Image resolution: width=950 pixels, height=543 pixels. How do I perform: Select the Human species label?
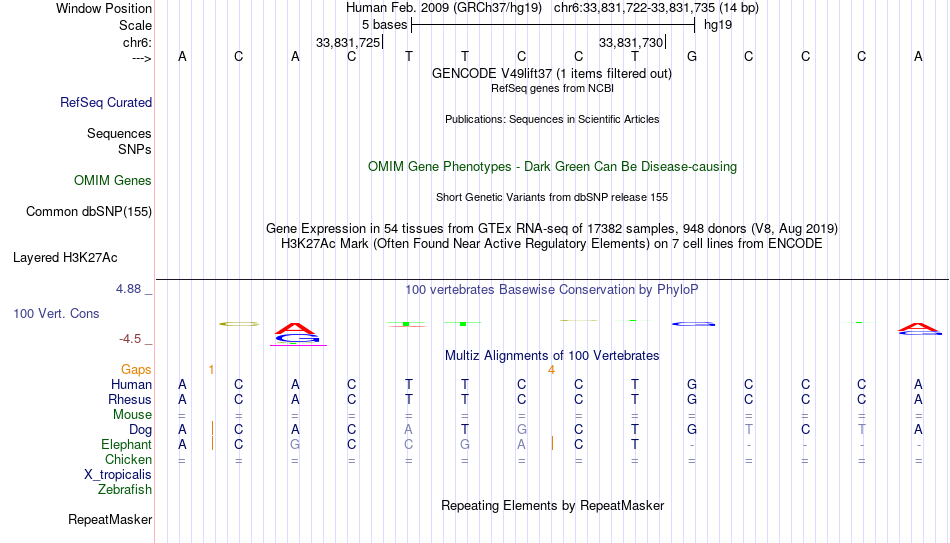pyautogui.click(x=131, y=384)
